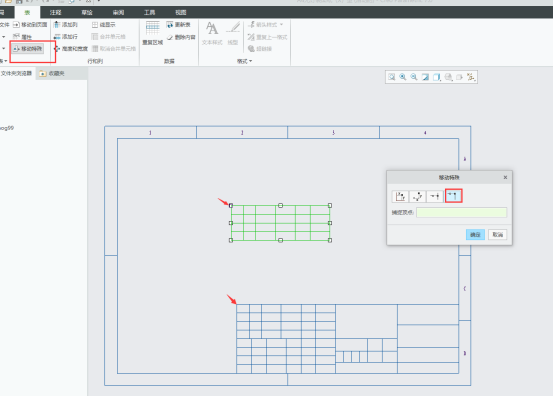Select the active 表 ribbon tab

(27, 12)
